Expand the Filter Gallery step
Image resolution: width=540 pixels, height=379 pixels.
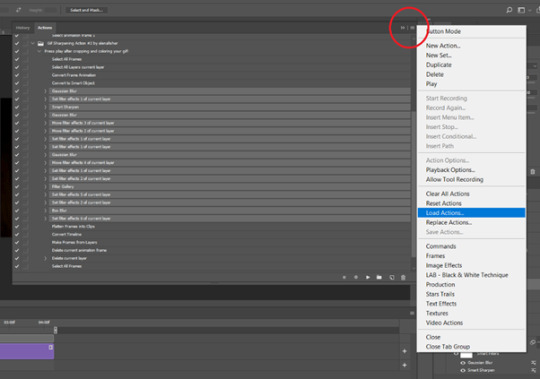point(45,187)
